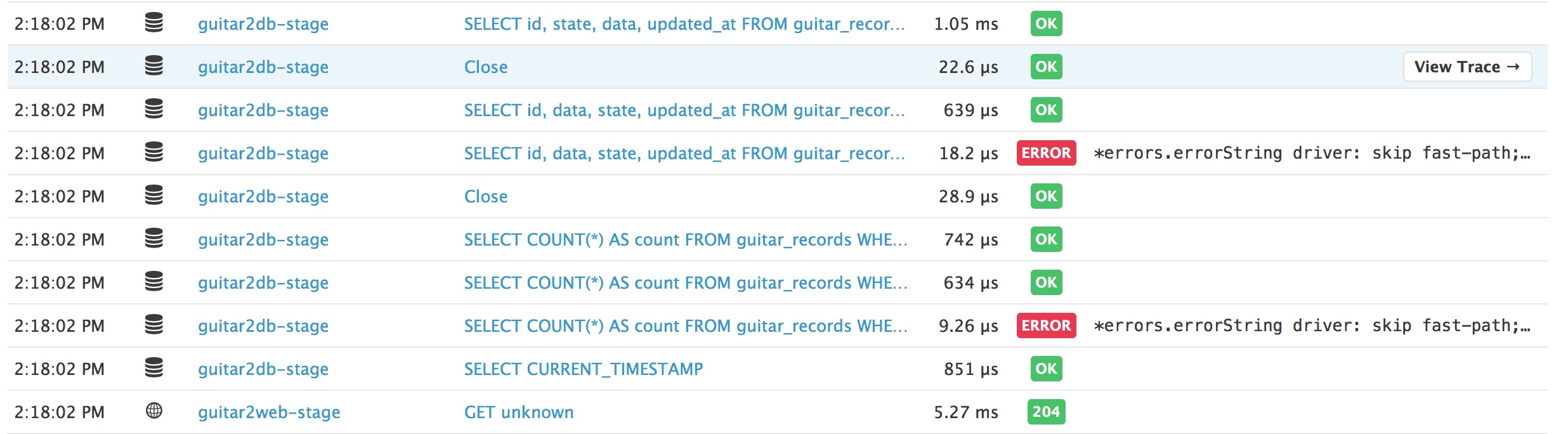
Task: Open the GET unknown request link
Action: [518, 411]
